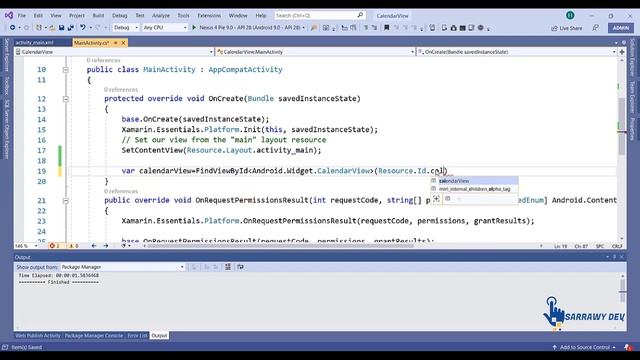
Task: Open Android device manager icon
Action: pos(444,27)
